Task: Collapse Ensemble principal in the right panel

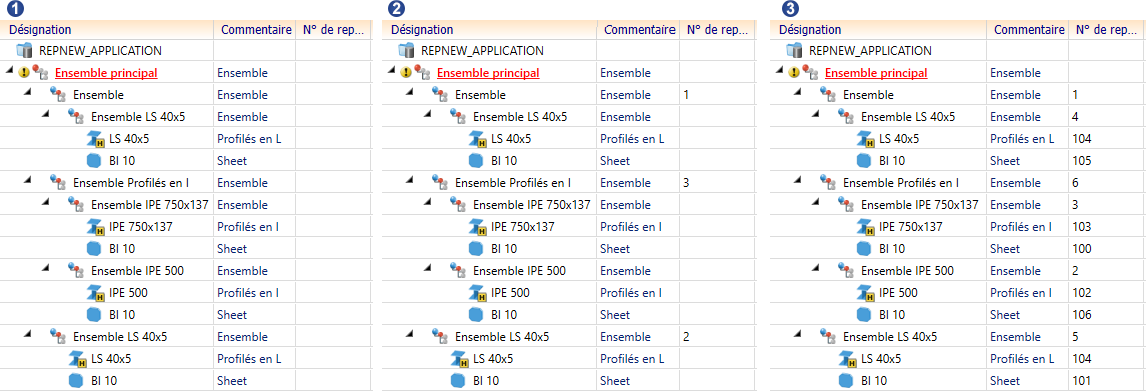Action: [780, 71]
